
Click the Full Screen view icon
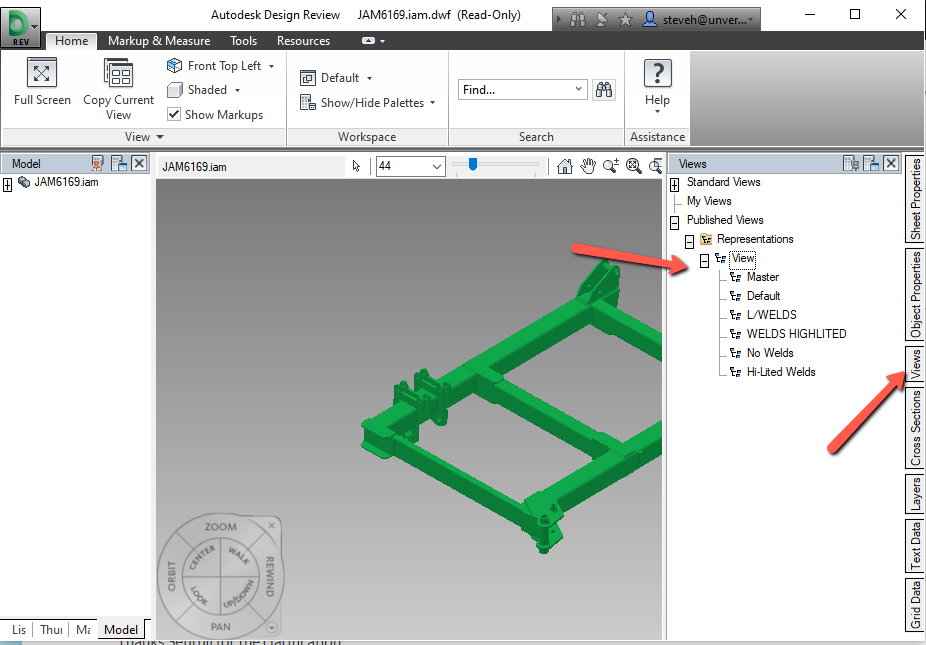42,73
